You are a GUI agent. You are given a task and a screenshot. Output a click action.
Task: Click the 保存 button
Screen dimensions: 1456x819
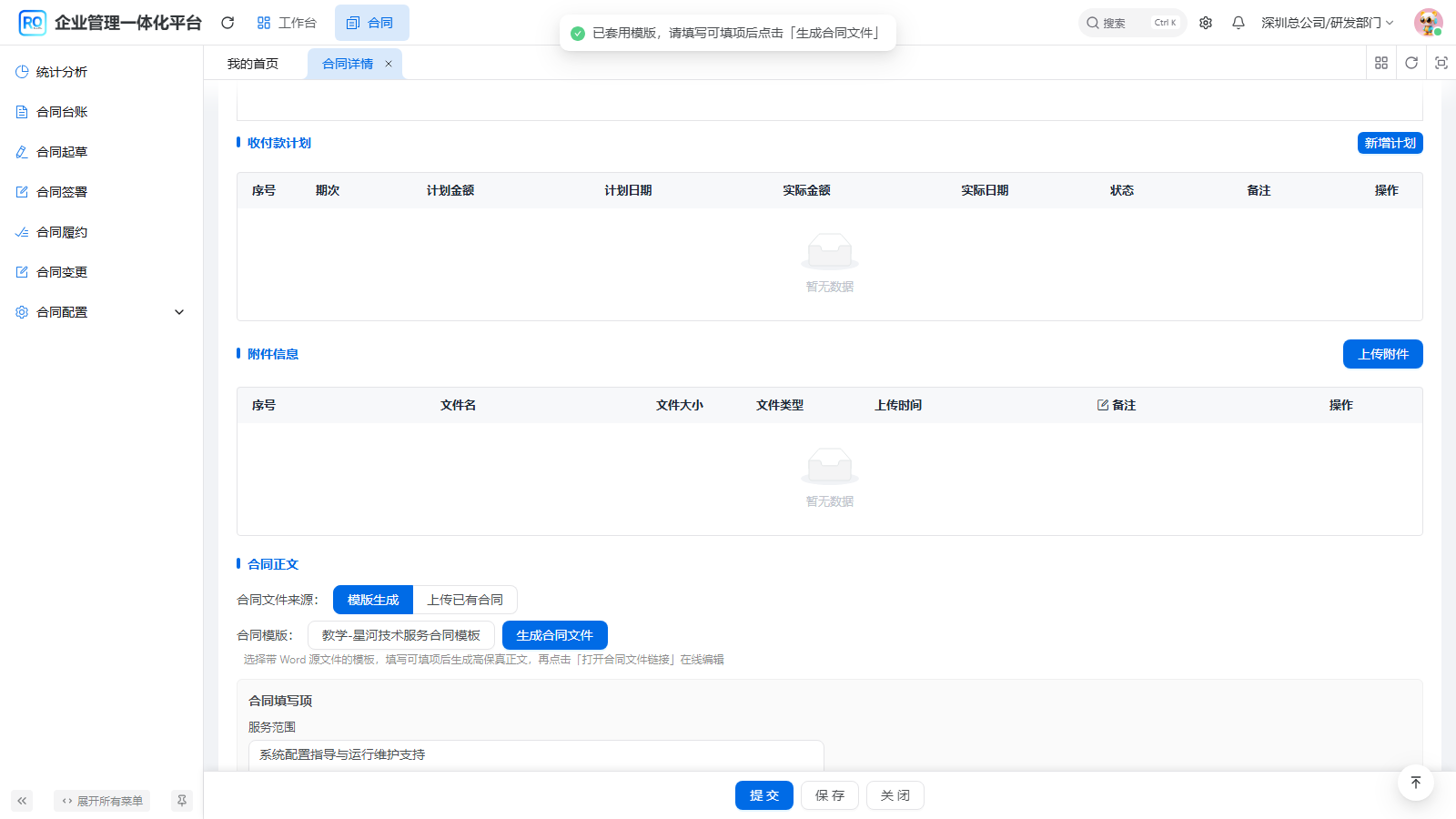click(830, 795)
